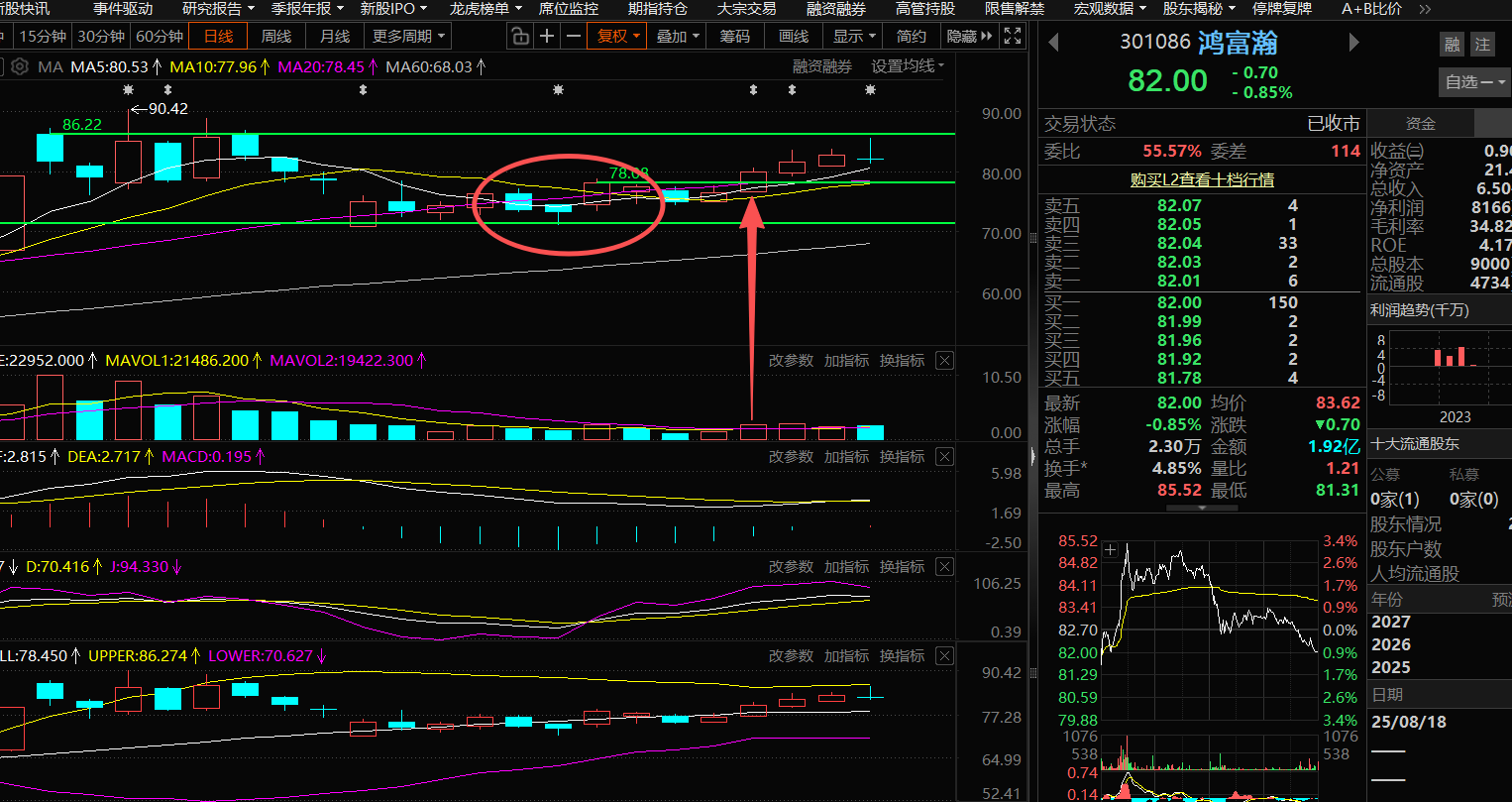Open 研究报告 menu
This screenshot has height=802, width=1512.
218,9
